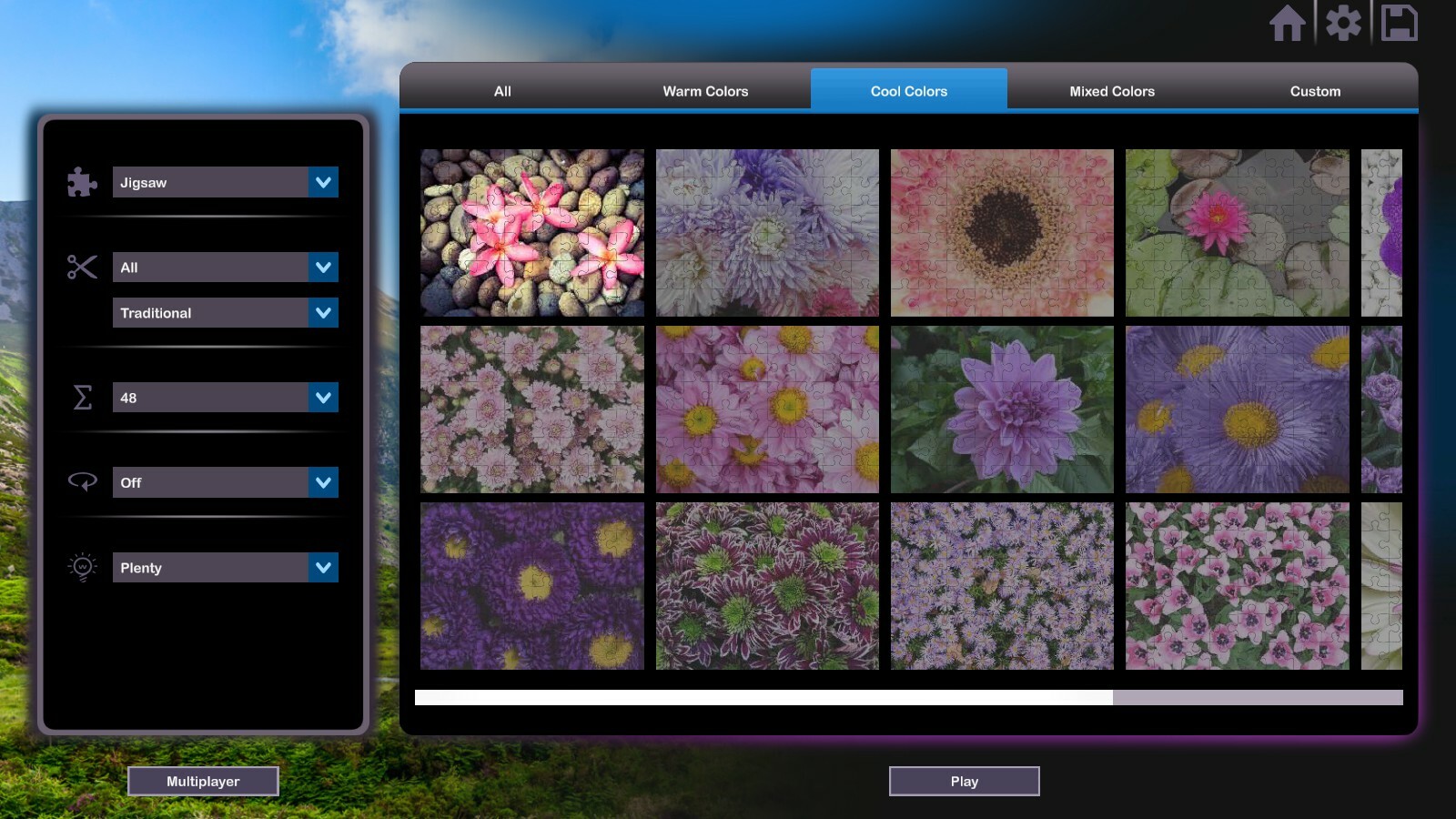Change rotation setting from Off
Image resolution: width=1456 pixels, height=819 pixels.
click(225, 482)
